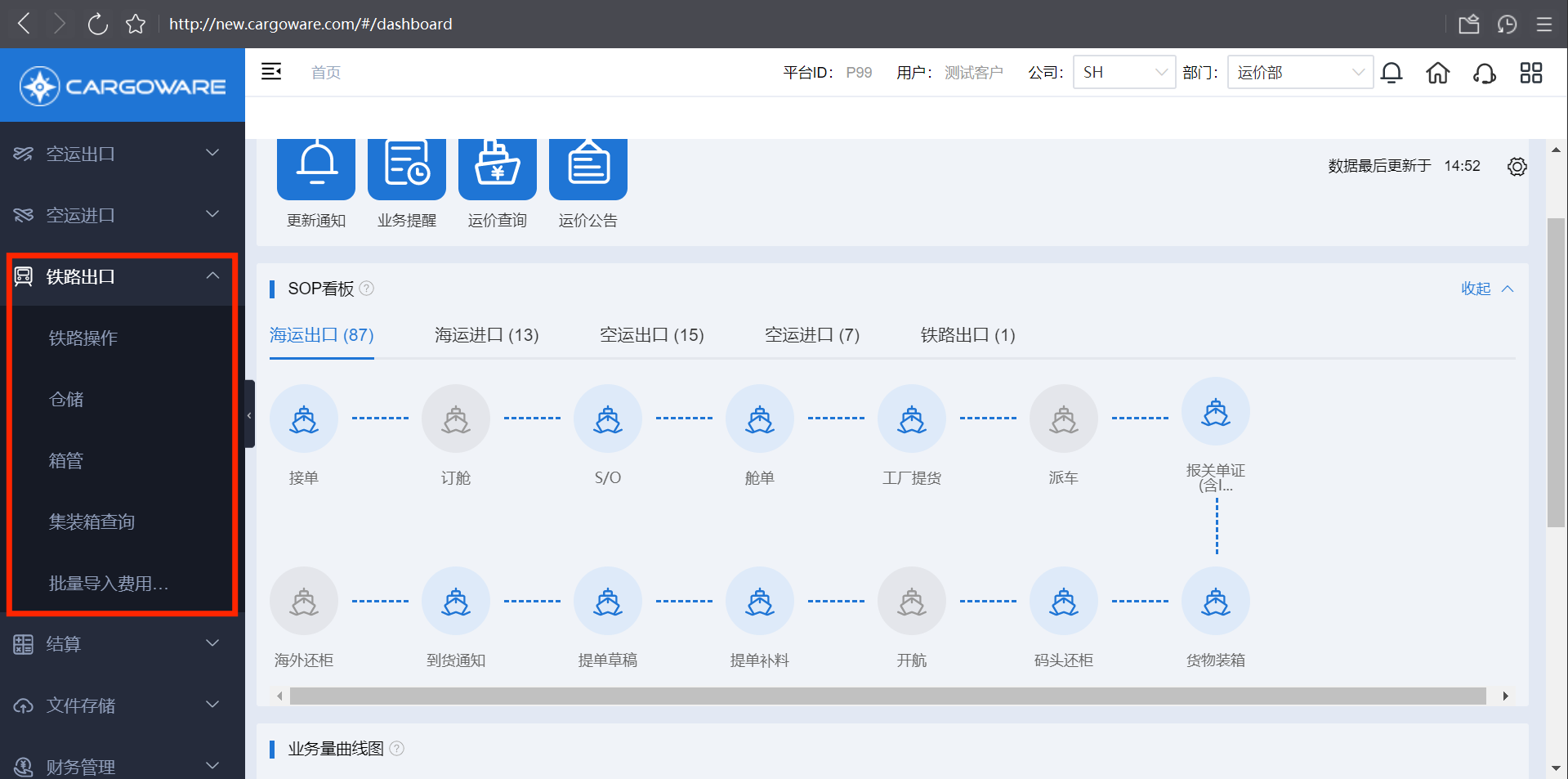
Task: Open the 部门 运价部 dropdown
Action: coord(1299,72)
